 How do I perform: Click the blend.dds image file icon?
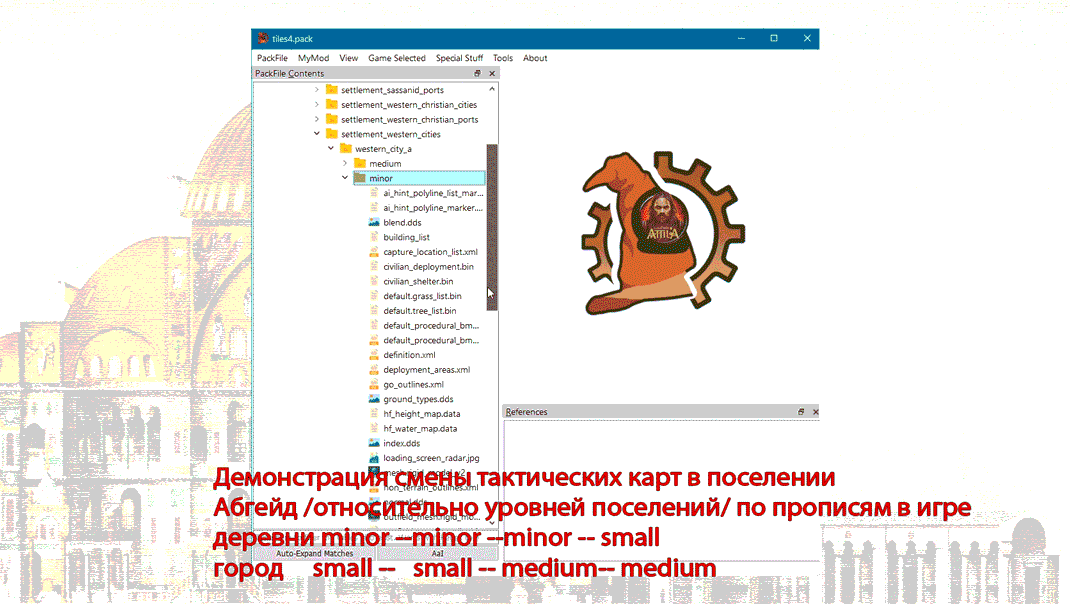374,222
